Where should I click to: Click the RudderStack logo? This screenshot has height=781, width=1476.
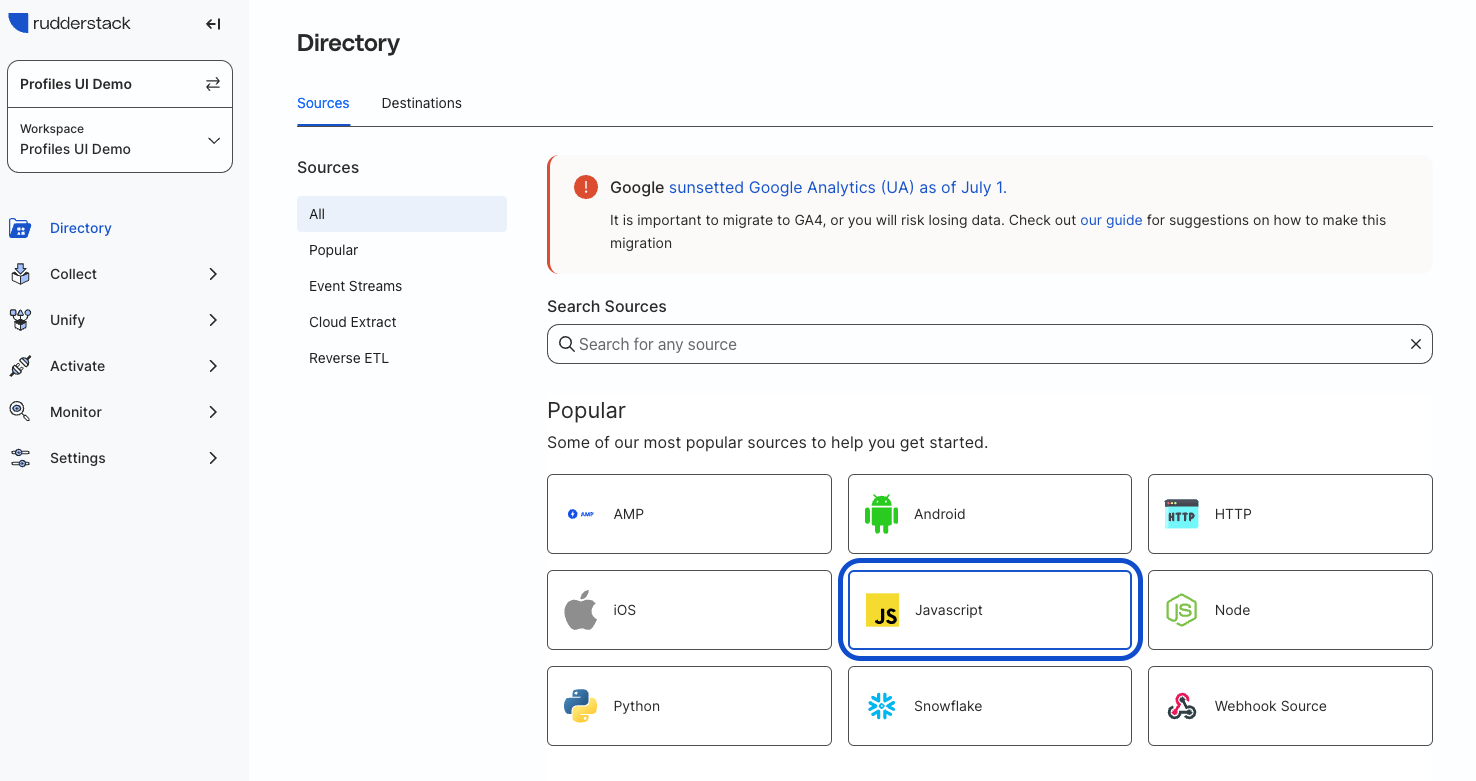[69, 23]
